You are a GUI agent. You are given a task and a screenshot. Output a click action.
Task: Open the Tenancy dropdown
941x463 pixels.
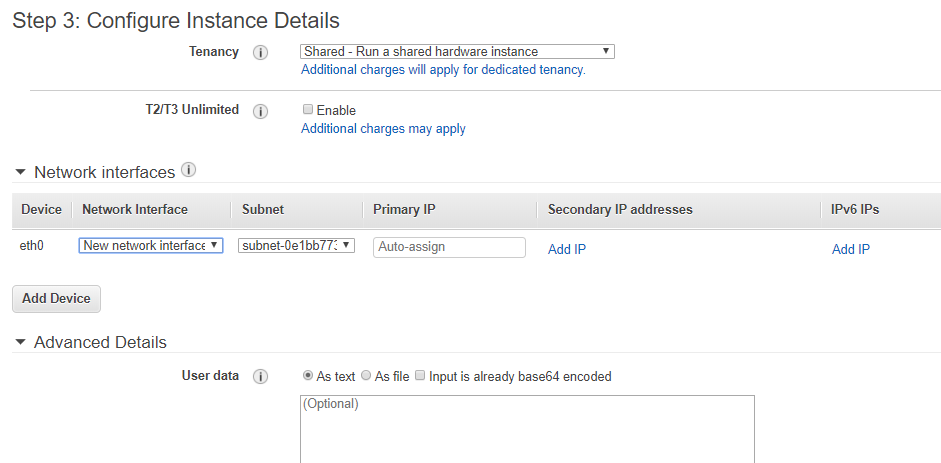[457, 51]
